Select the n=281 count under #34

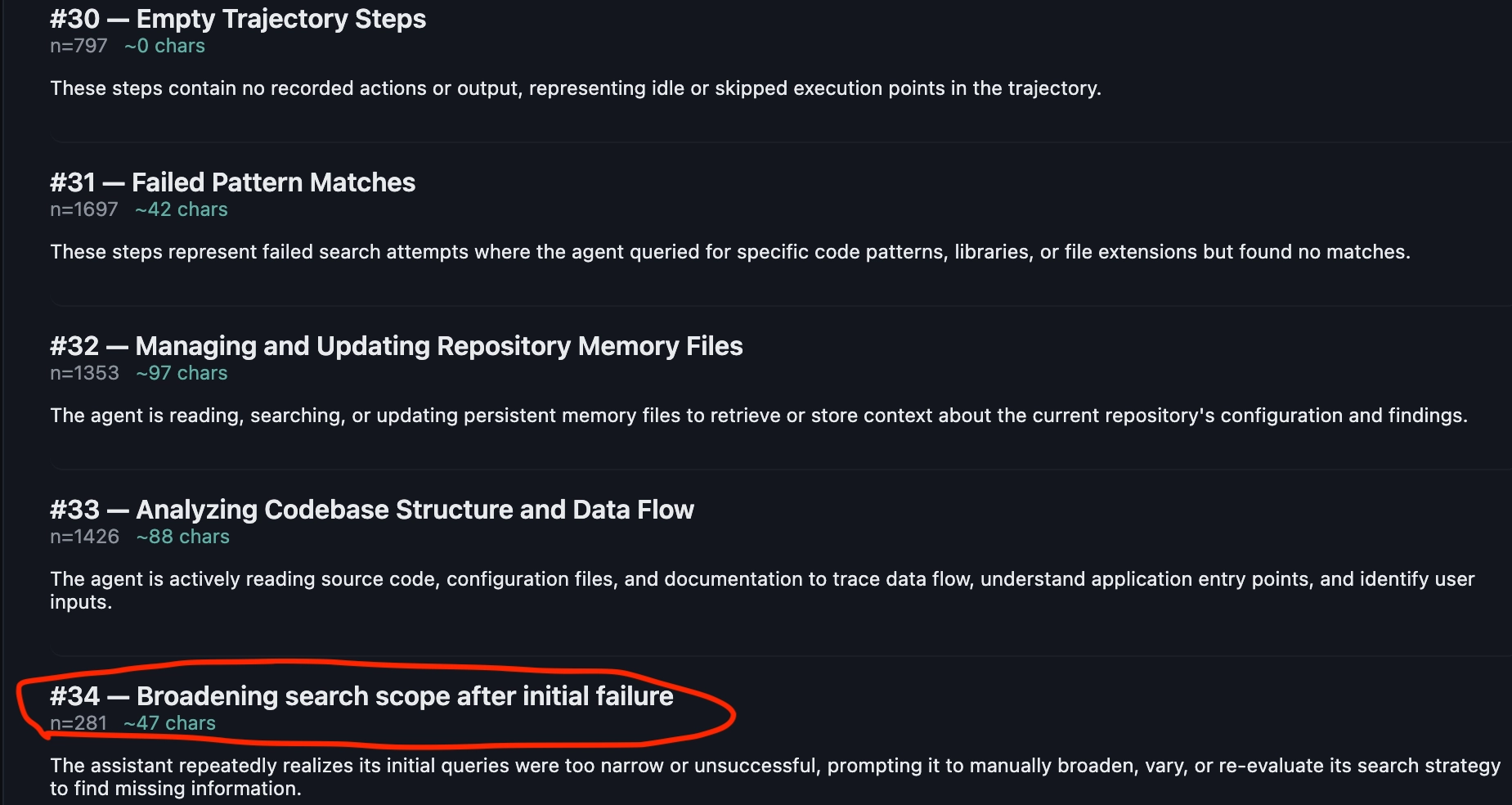[79, 723]
